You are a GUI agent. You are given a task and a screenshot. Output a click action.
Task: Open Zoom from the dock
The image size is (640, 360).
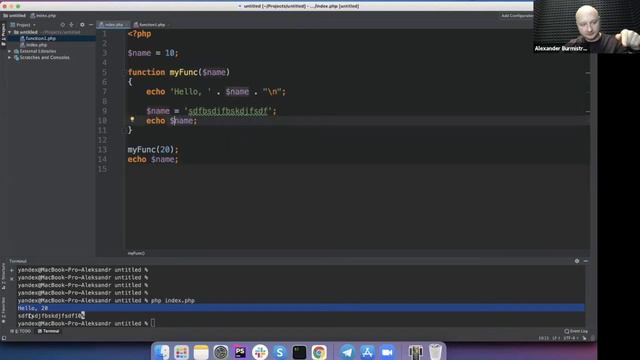coord(387,352)
